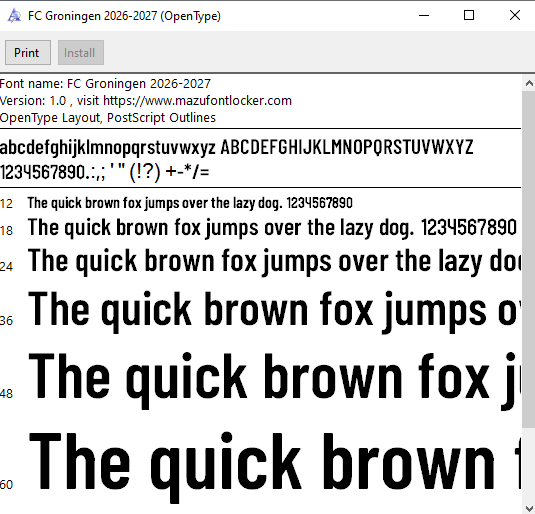Viewport: 535px width, 514px height.
Task: Click the Font name line of text
Action: pyautogui.click(x=105, y=84)
